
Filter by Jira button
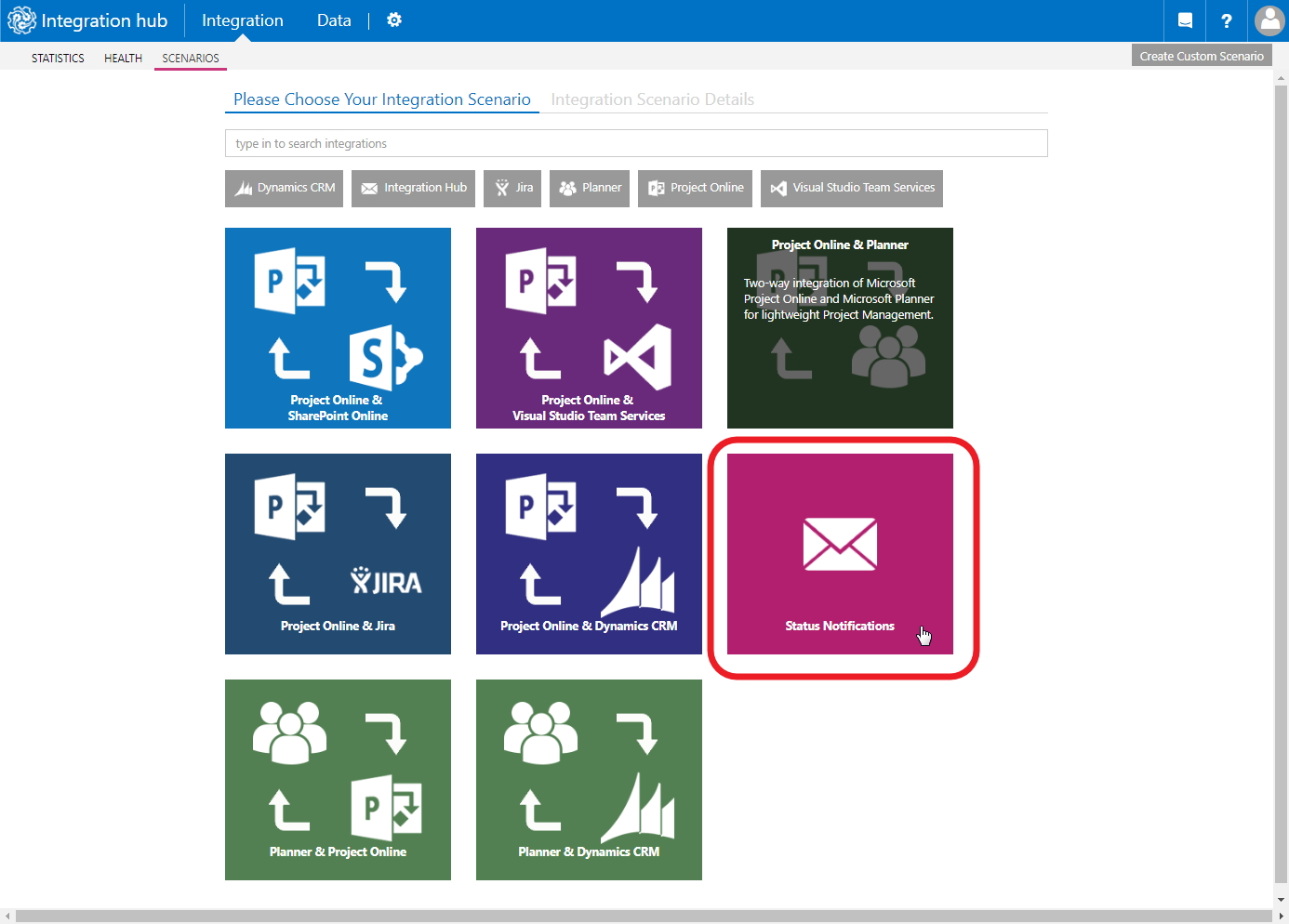pyautogui.click(x=512, y=188)
